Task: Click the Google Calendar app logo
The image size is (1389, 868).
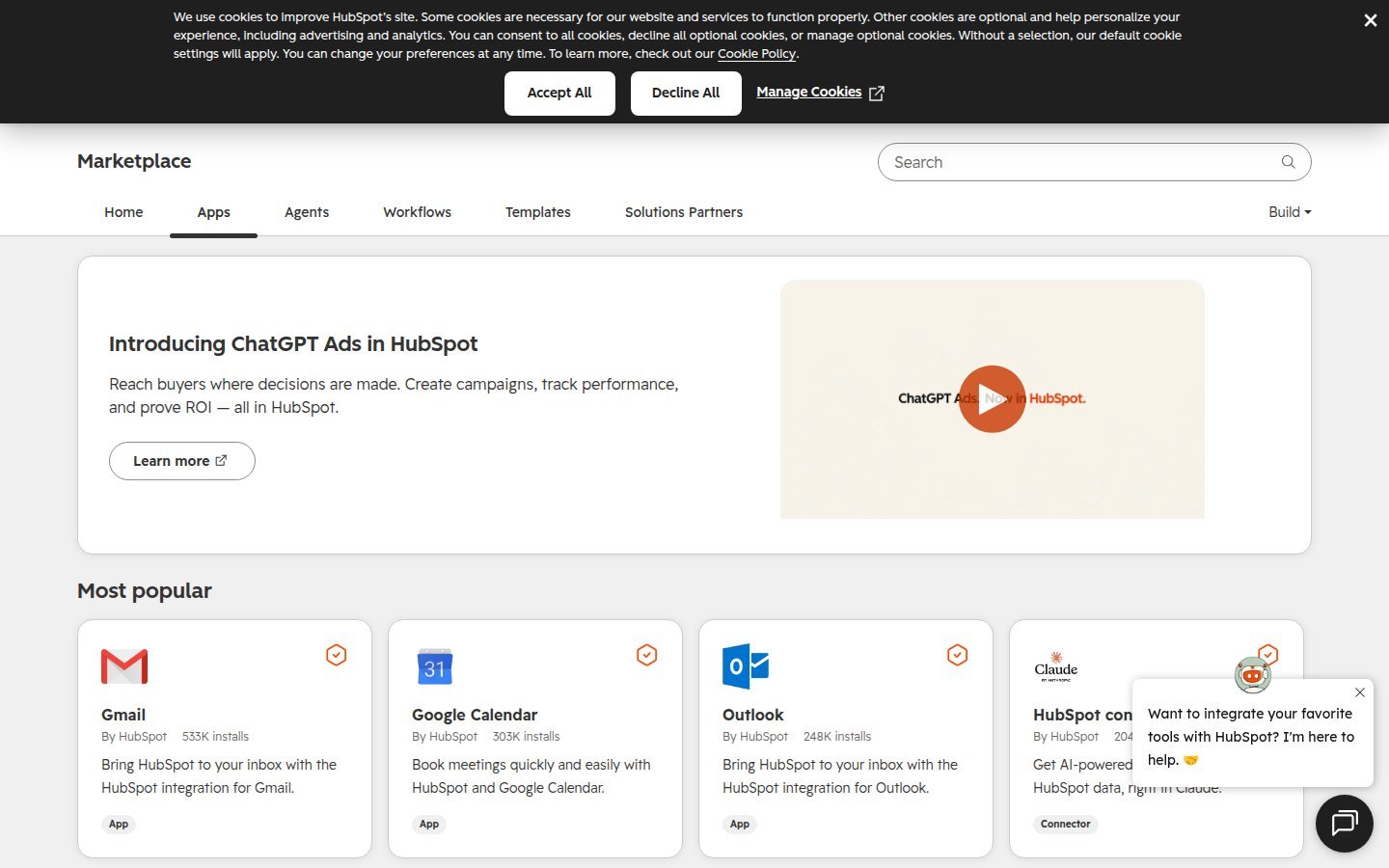Action: 435,666
